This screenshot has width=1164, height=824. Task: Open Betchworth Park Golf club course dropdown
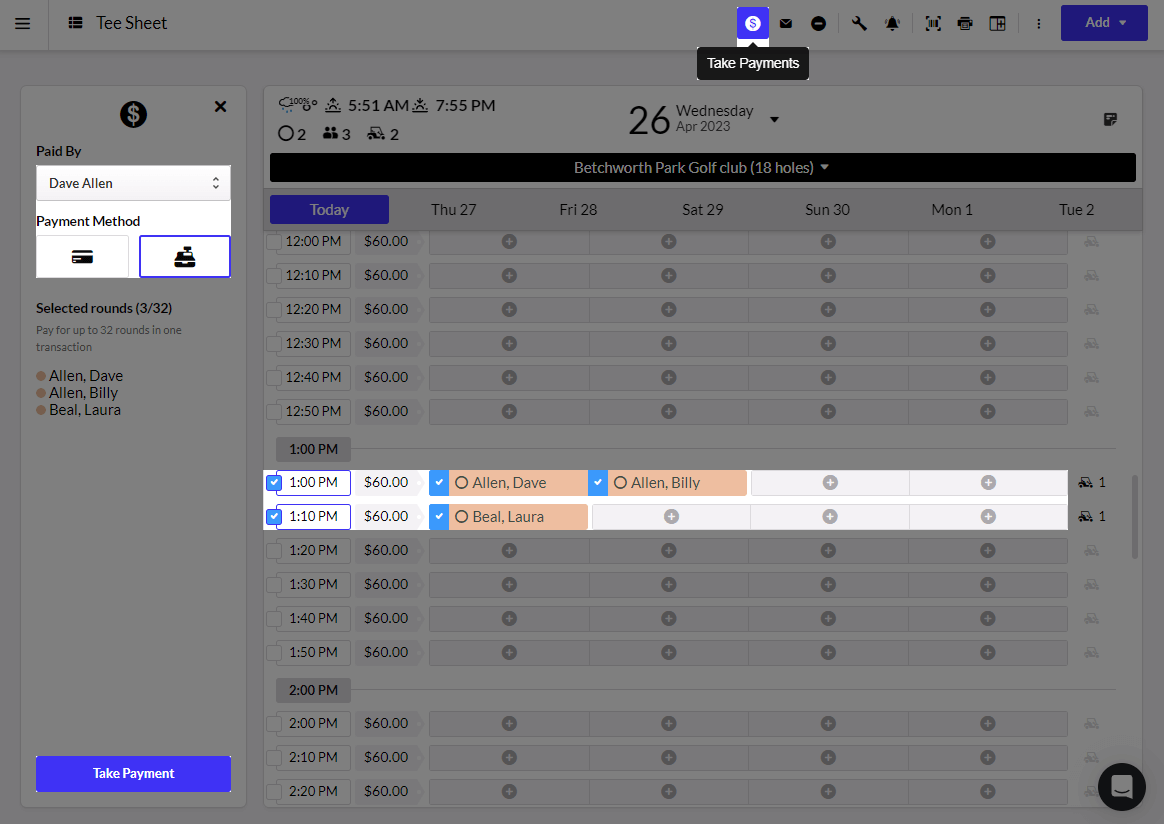click(x=702, y=168)
